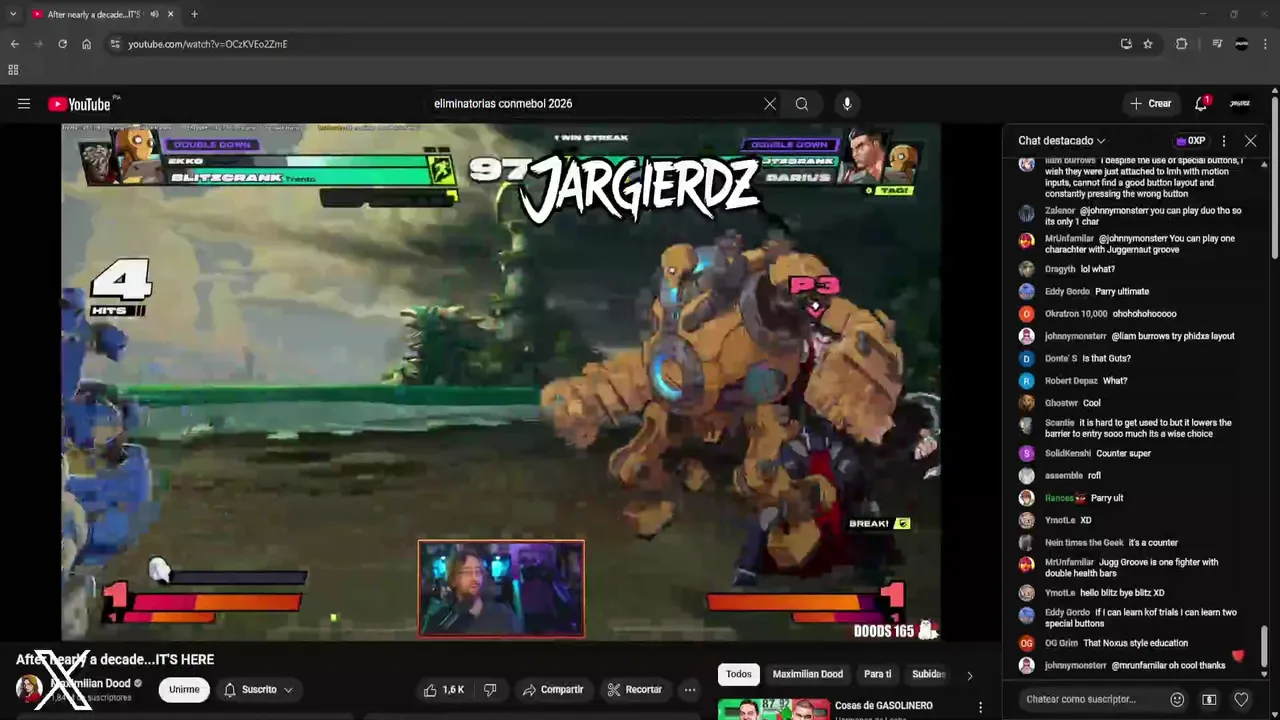Open the browser profile avatar

click(1242, 44)
